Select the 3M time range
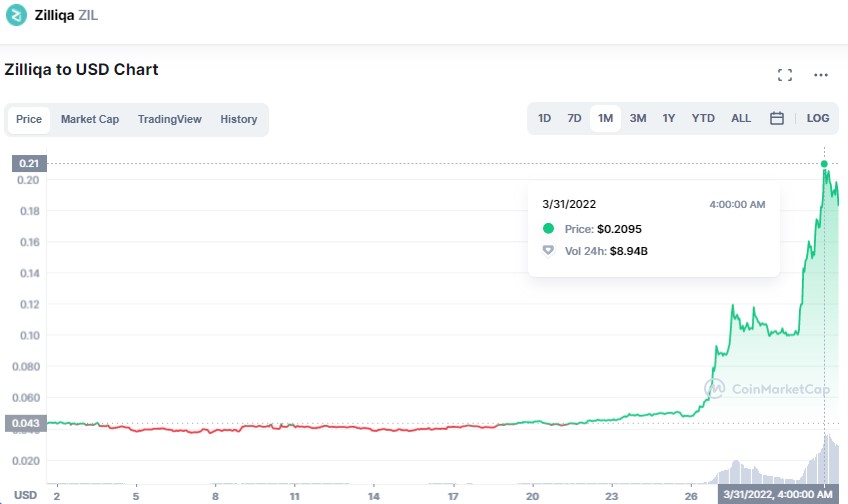Image resolution: width=848 pixels, height=504 pixels. pos(638,118)
